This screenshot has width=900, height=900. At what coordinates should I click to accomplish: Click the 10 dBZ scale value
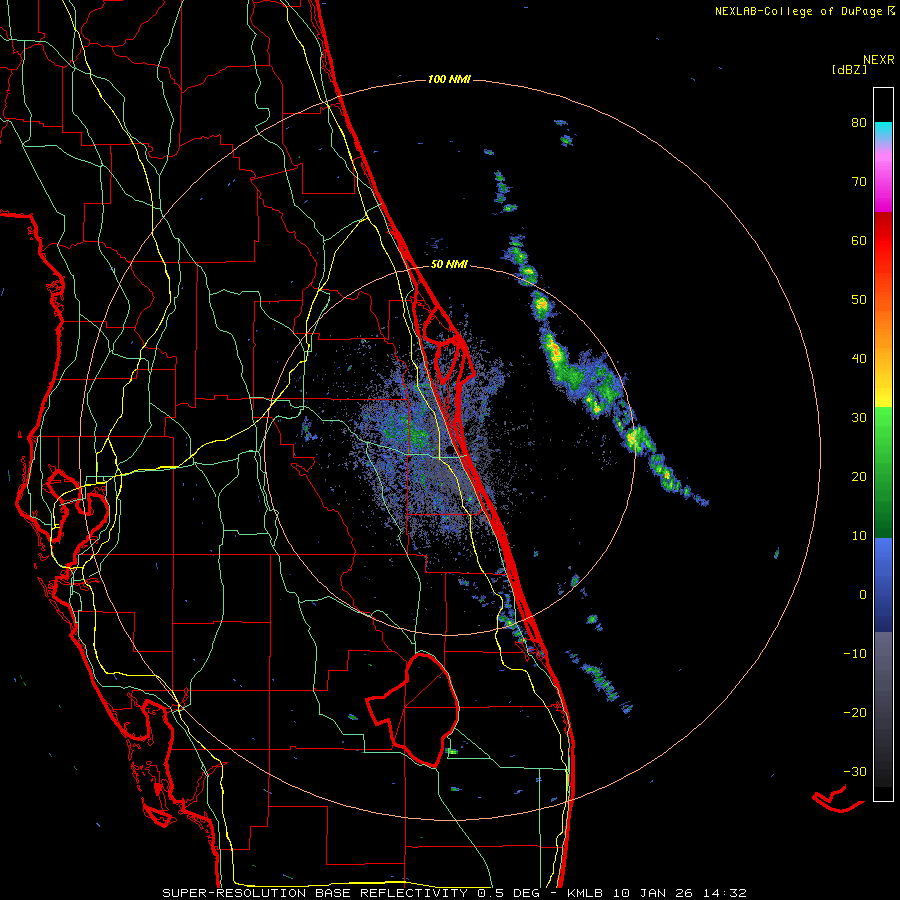859,536
